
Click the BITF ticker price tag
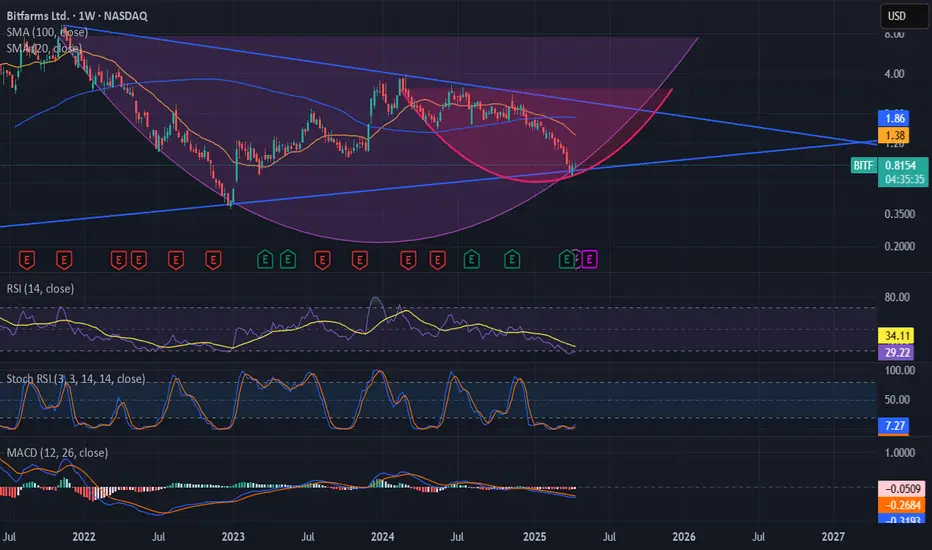863,165
